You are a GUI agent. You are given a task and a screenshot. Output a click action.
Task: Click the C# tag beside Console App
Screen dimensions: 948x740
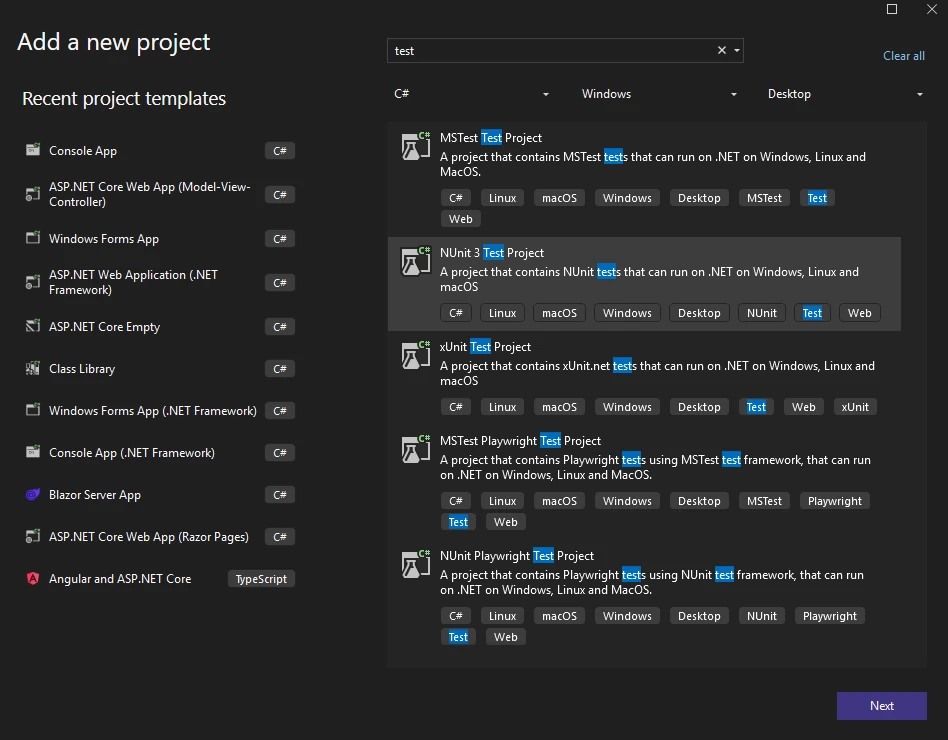(280, 151)
